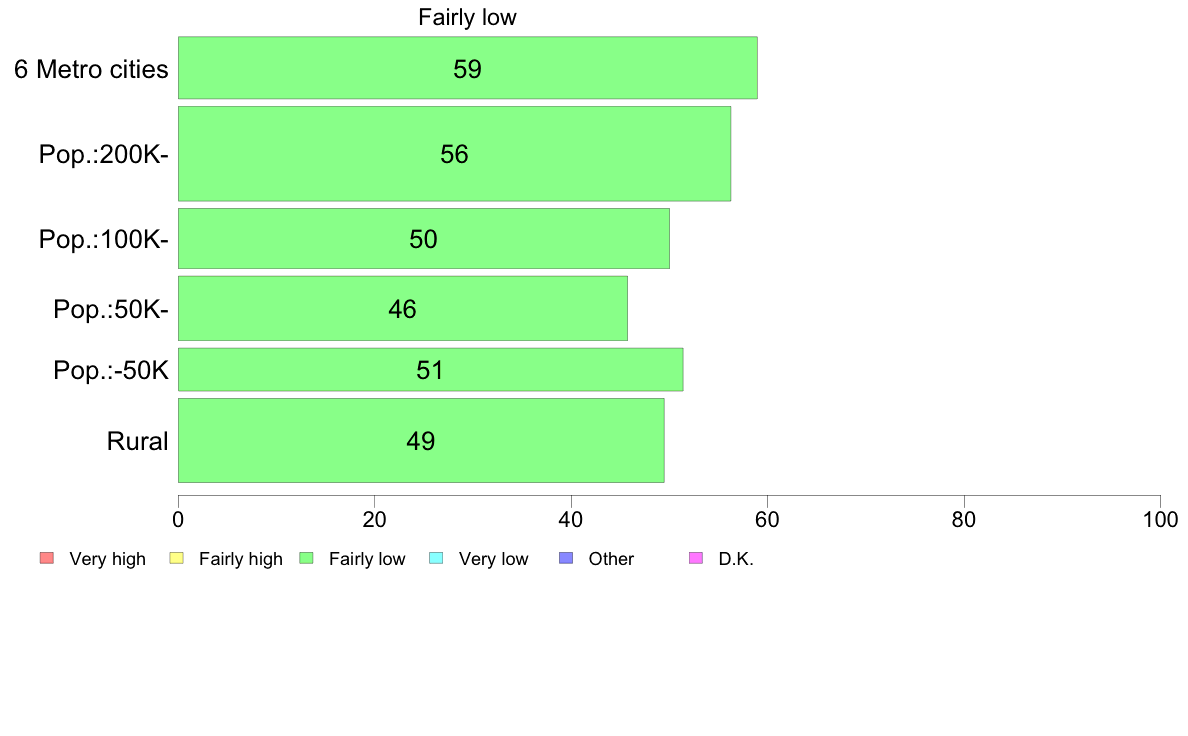Click the 60 tick label on axis
The height and width of the screenshot is (736, 1188).
768,519
